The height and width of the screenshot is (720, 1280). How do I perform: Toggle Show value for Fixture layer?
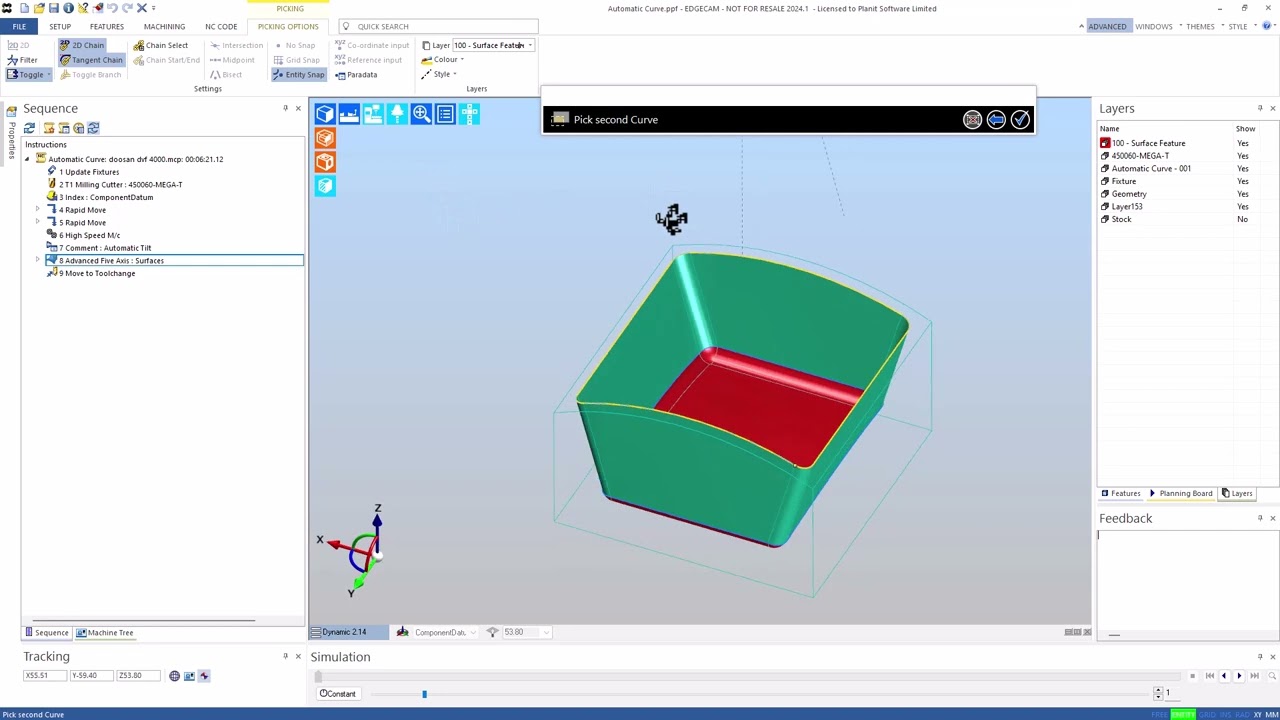click(x=1242, y=181)
